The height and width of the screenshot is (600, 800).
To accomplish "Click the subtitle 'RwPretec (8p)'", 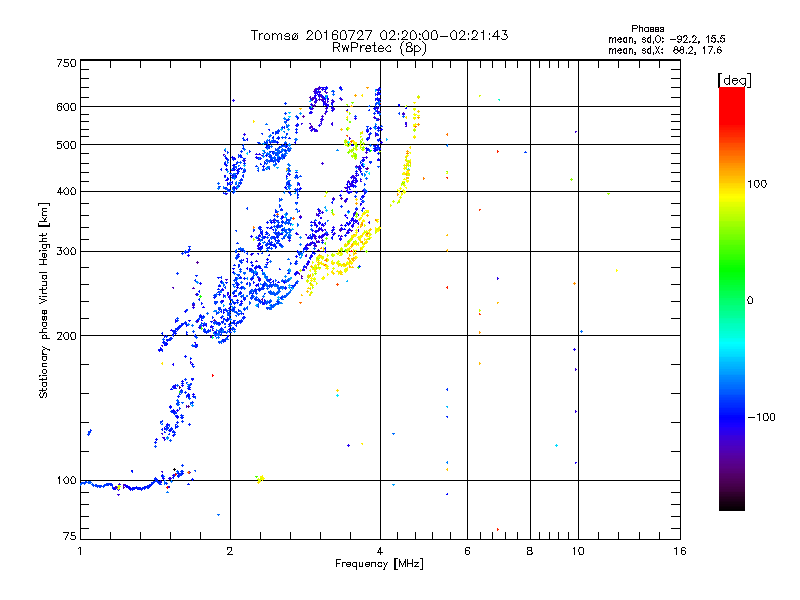I will pyautogui.click(x=380, y=48).
